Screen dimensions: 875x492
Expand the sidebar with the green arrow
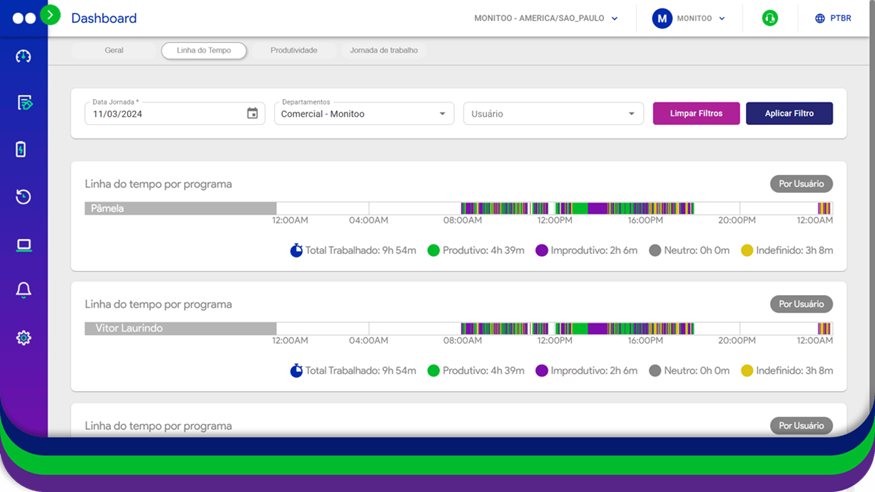coord(51,15)
